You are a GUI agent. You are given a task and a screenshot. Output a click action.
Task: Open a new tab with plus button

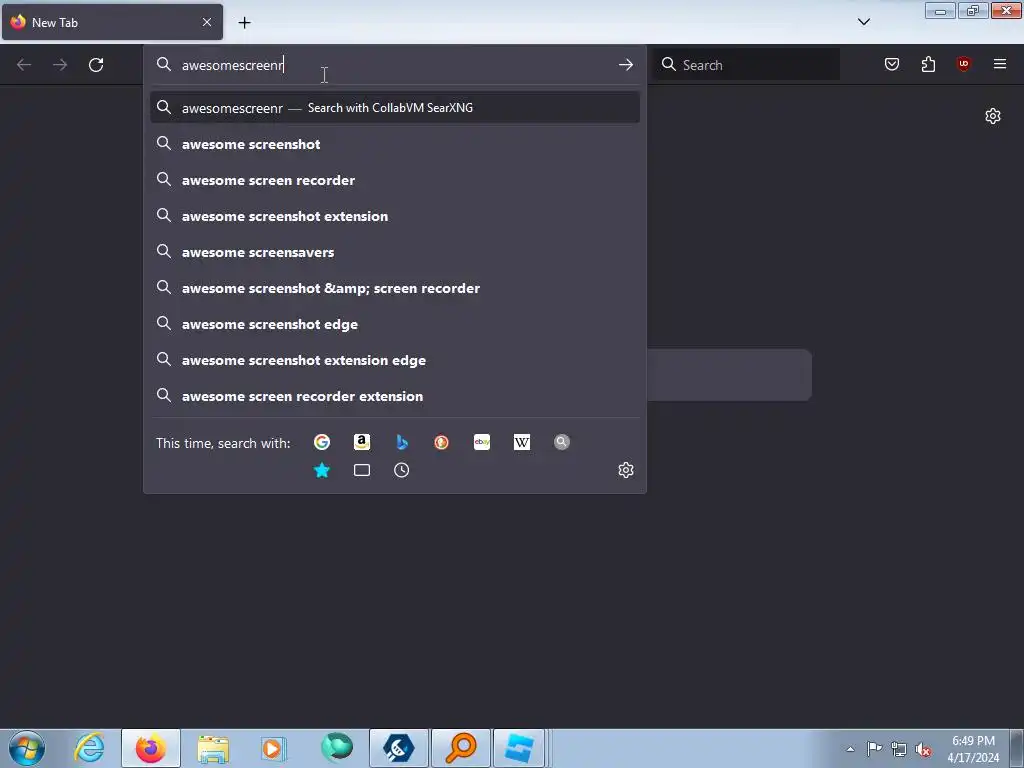point(244,23)
